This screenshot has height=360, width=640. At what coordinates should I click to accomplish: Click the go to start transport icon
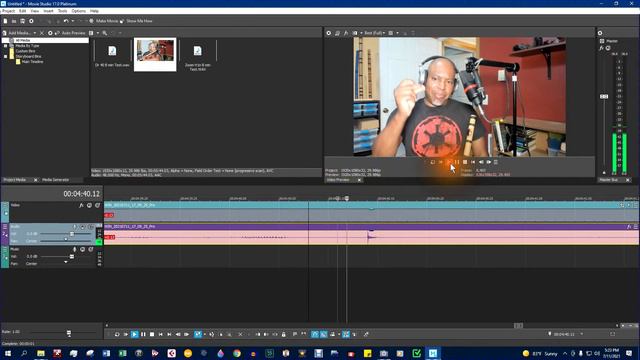160,334
